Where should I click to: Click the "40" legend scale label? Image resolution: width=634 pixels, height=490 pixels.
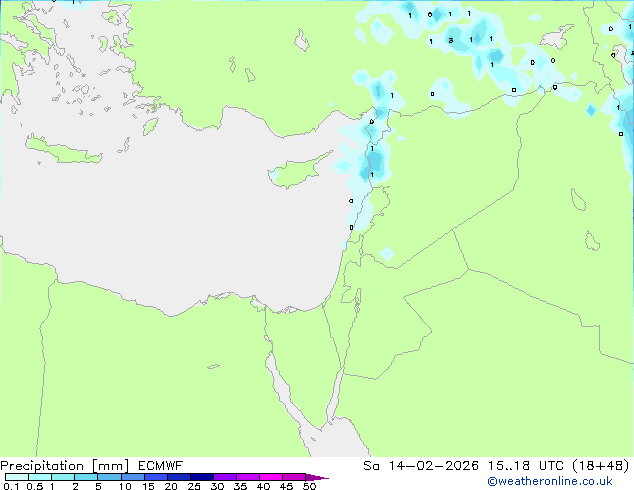click(x=263, y=486)
